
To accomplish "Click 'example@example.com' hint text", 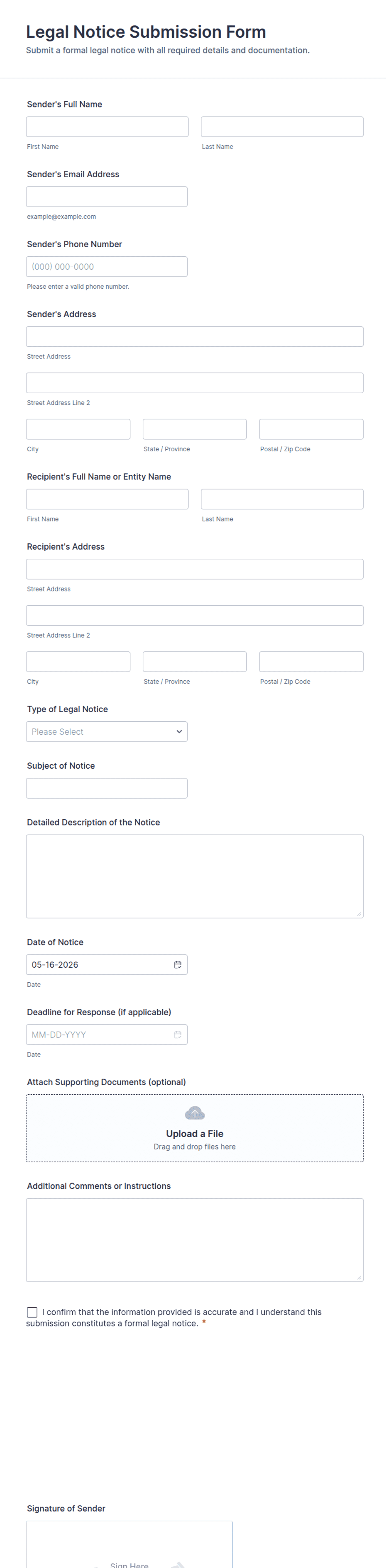I will (x=61, y=217).
